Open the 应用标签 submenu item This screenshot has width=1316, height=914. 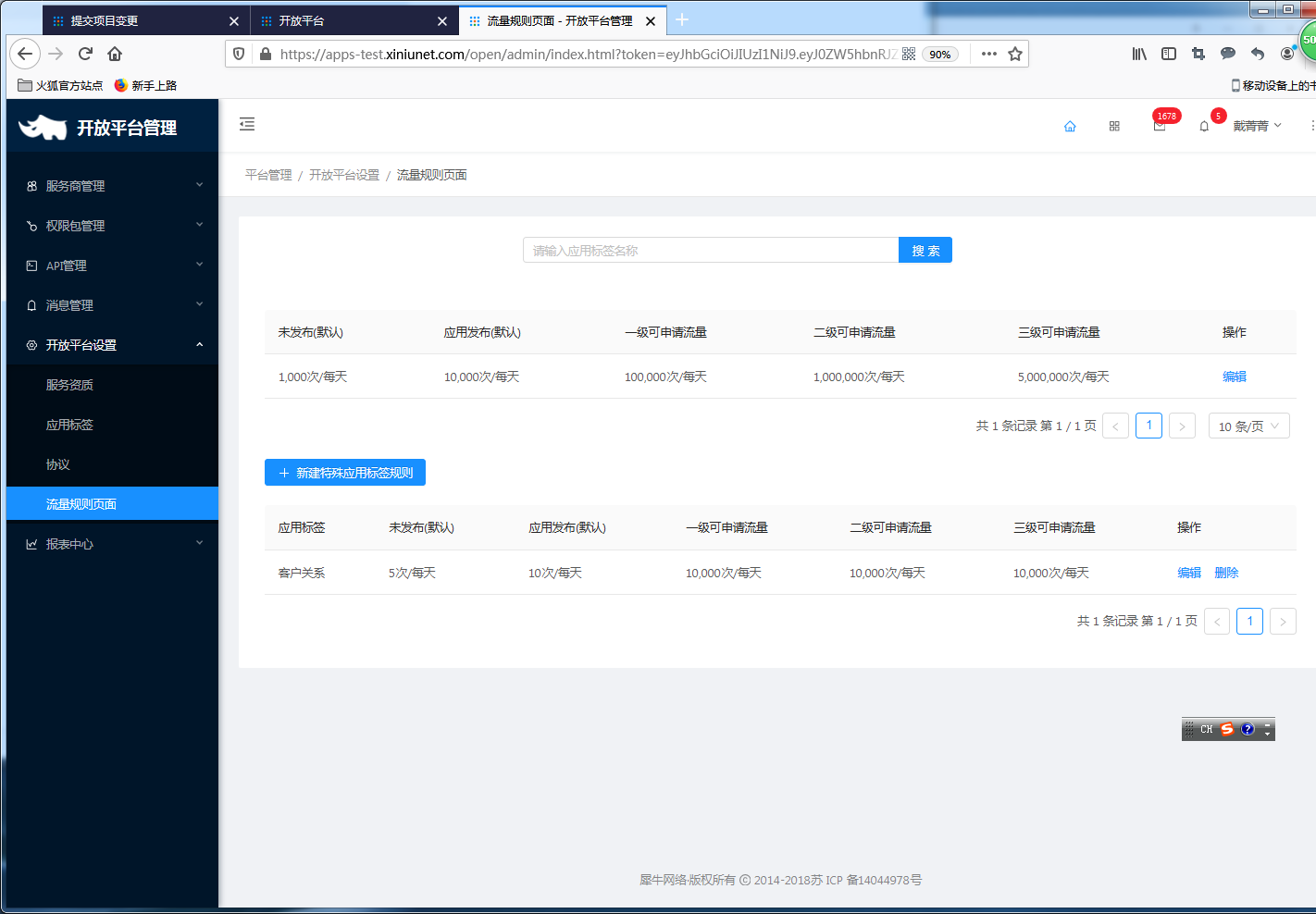tap(112, 425)
